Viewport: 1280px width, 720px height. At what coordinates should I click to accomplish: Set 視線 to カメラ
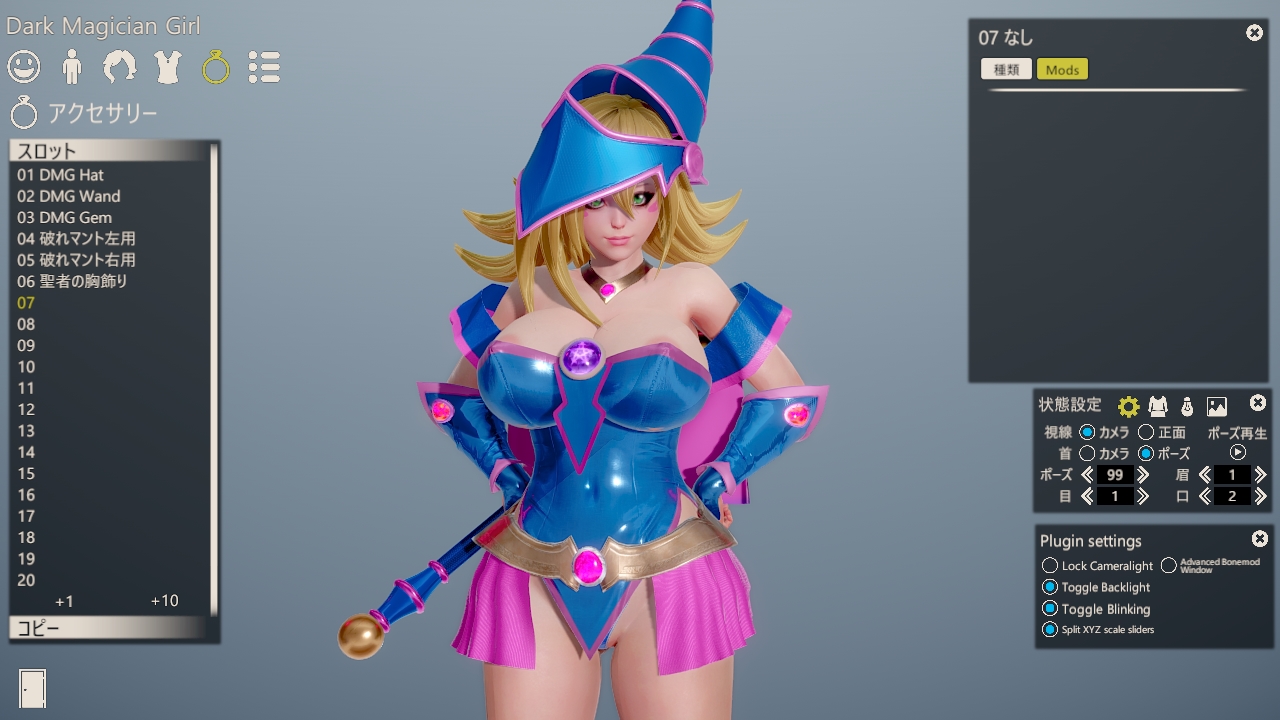(x=1087, y=432)
